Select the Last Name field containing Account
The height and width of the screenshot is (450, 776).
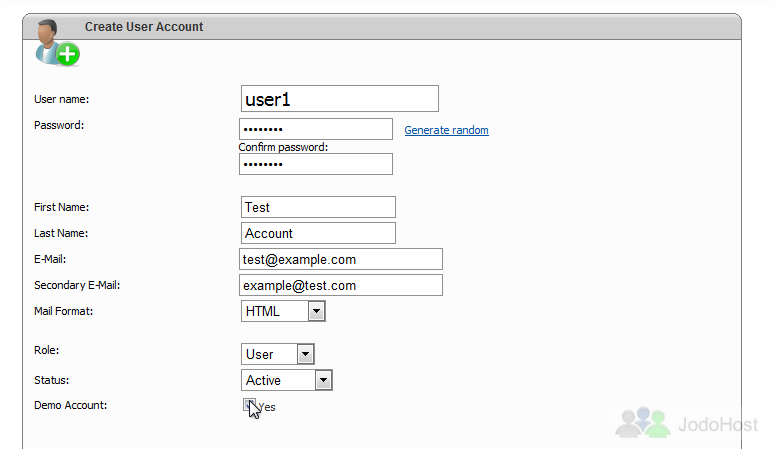(x=318, y=233)
